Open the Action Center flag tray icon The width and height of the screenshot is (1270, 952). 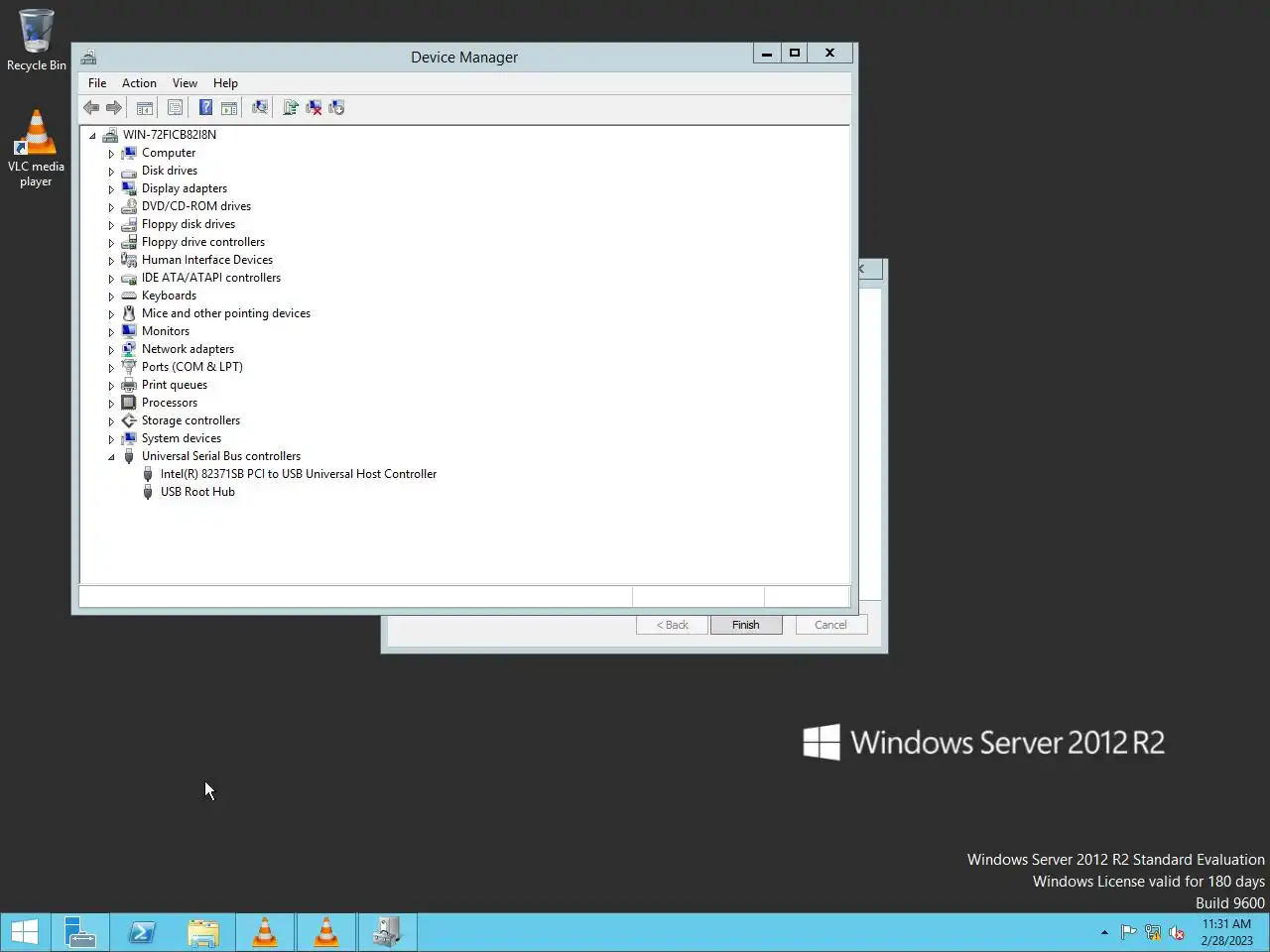click(x=1128, y=932)
